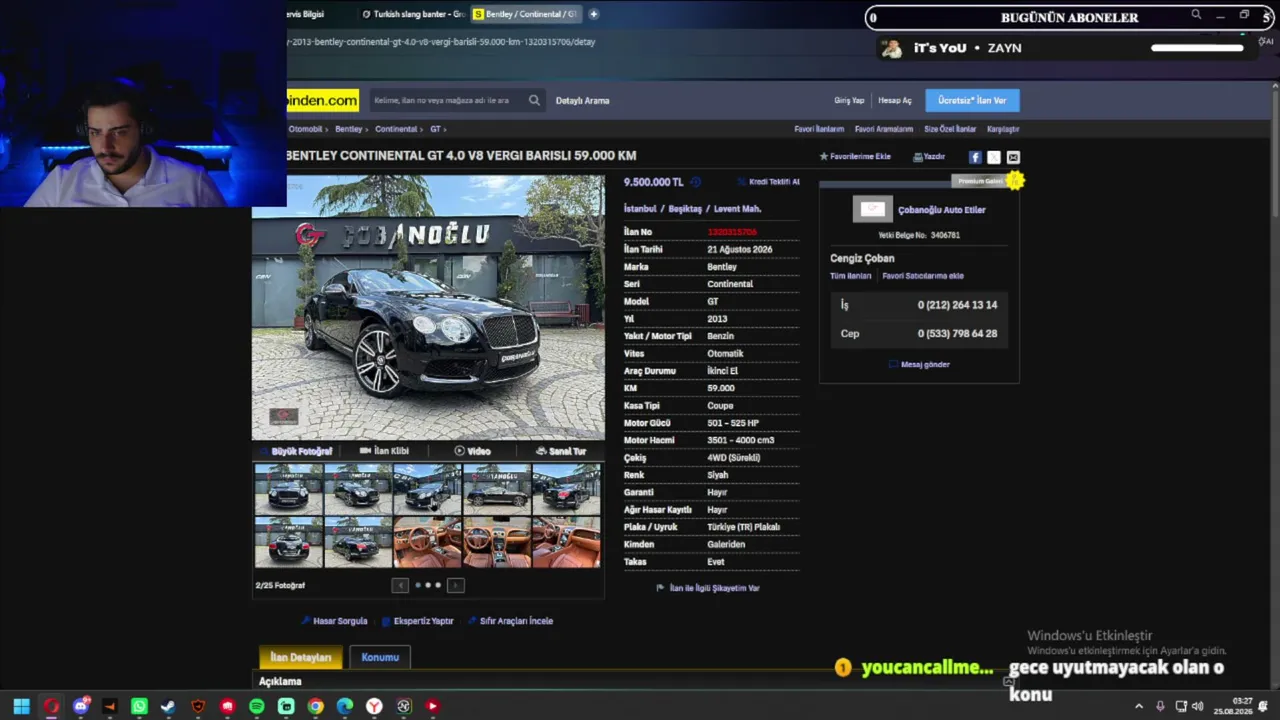Open Google Chrome from the taskbar
Screen dimensions: 1280x720
(315, 706)
